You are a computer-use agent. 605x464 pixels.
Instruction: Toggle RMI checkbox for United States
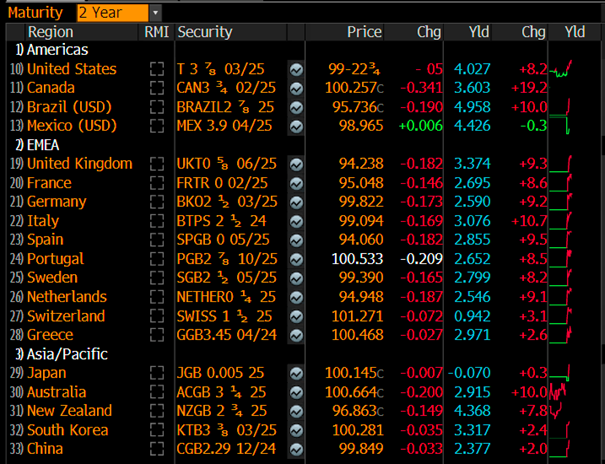pyautogui.click(x=157, y=69)
